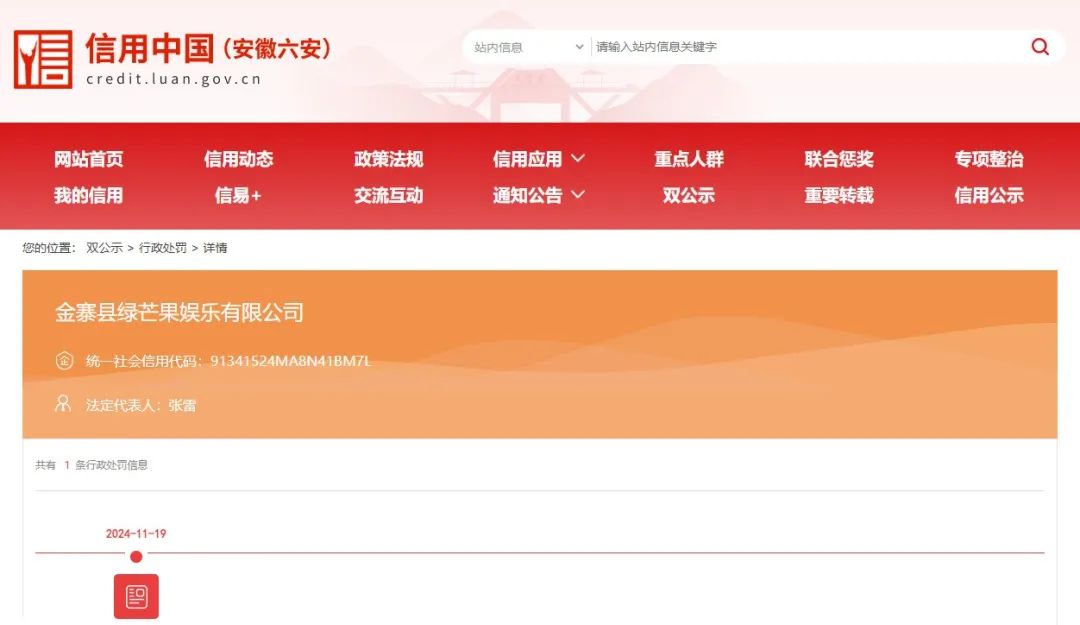
Task: Open the 信易+ navigation item
Action: coord(238,196)
